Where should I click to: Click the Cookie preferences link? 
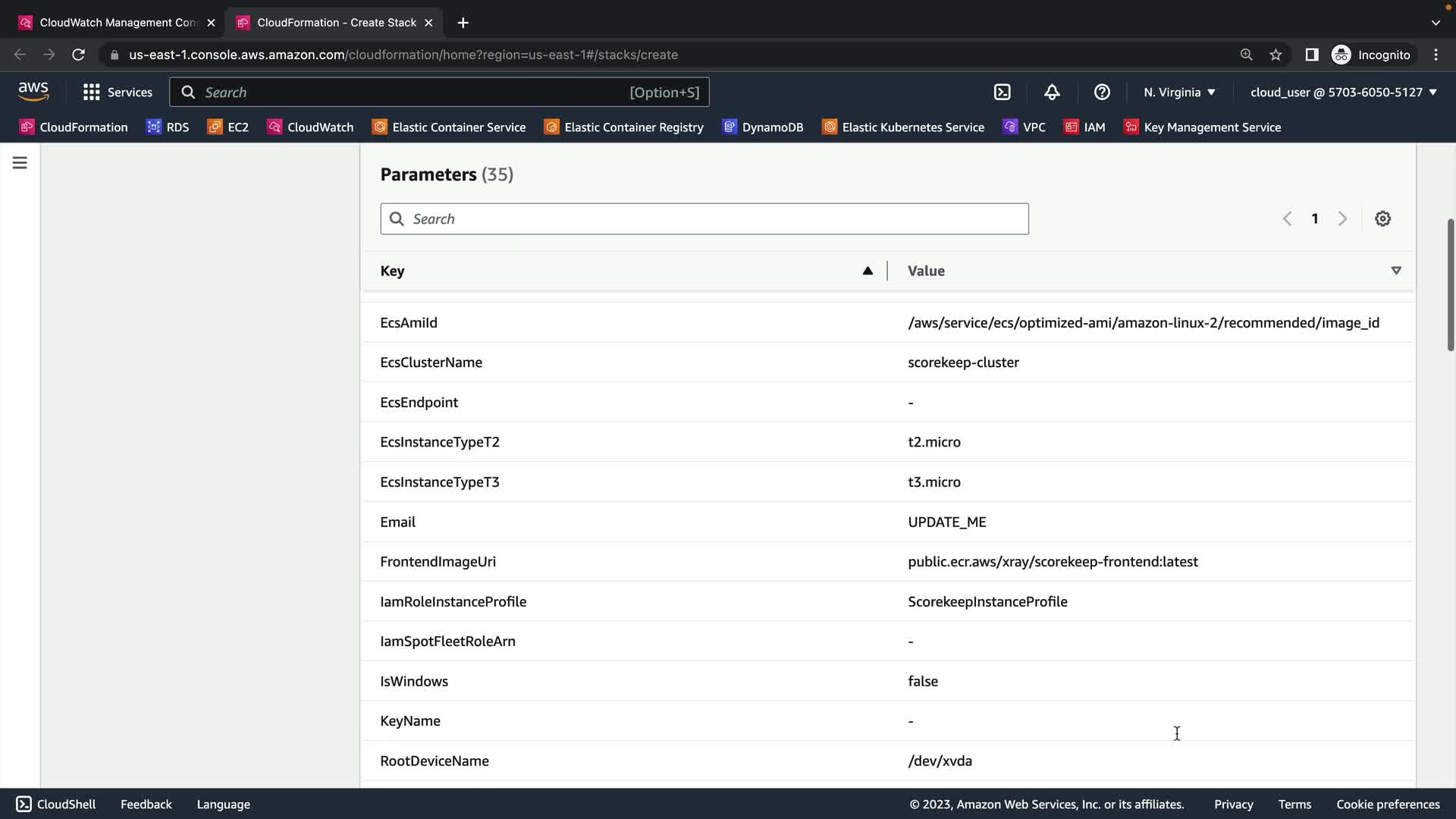click(x=1387, y=805)
